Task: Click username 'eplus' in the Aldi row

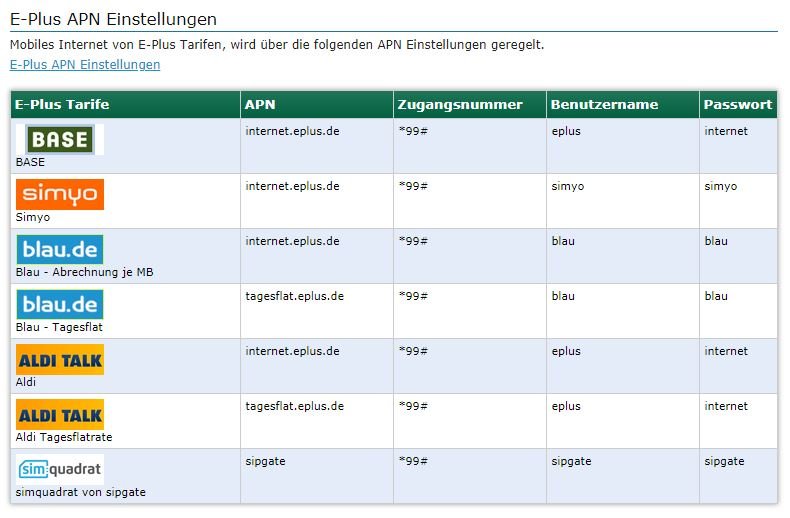Action: pos(566,351)
